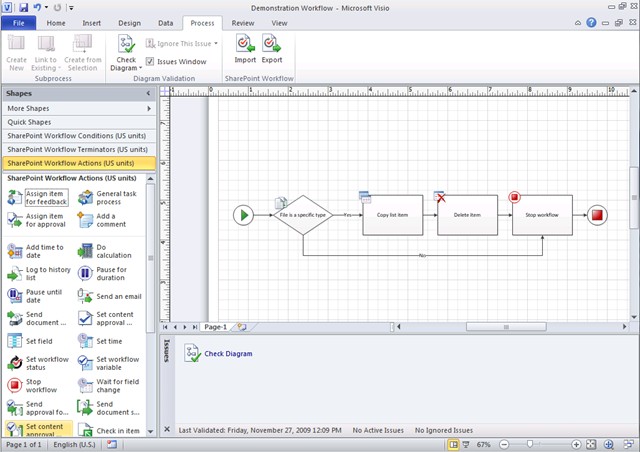
Task: Select the Page-1 sheet tab
Action: tap(215, 327)
